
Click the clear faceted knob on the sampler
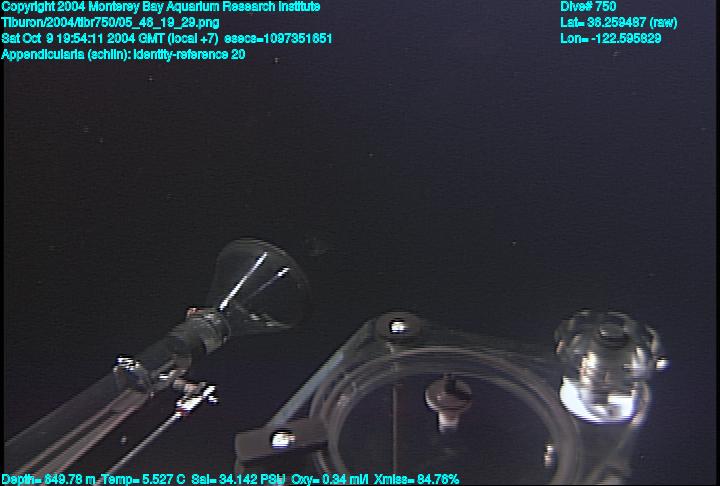click(x=608, y=365)
